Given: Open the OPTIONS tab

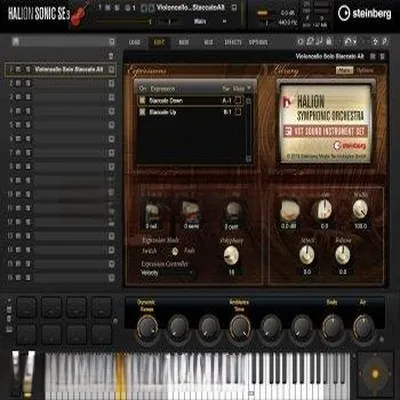Looking at the screenshot, I should (x=258, y=42).
